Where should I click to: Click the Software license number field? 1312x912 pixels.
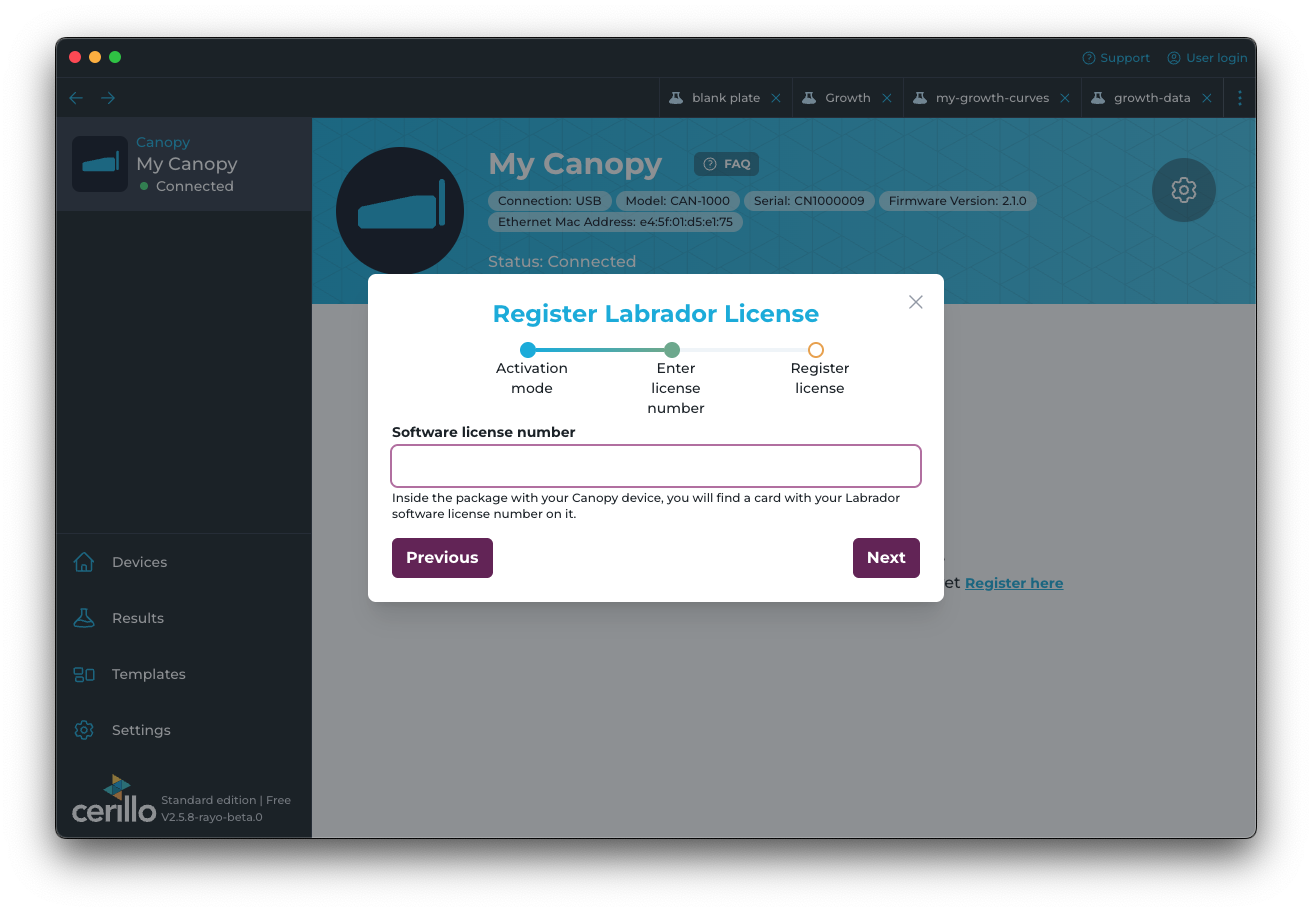pyautogui.click(x=655, y=466)
